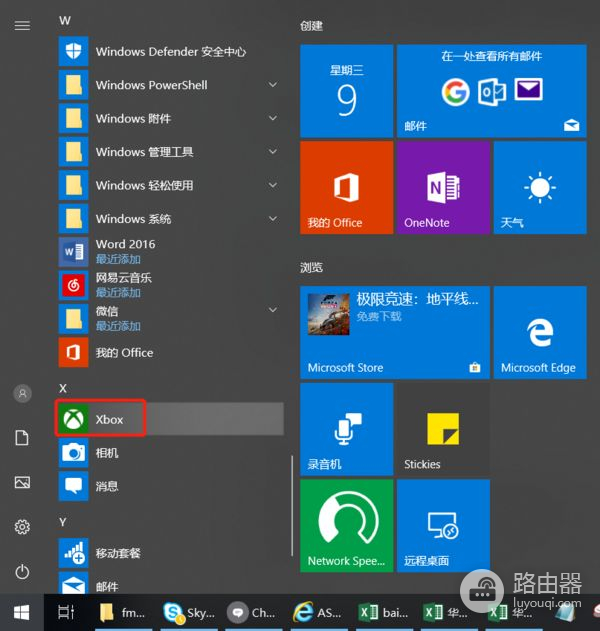Open the Microsoft Store game tile
The width and height of the screenshot is (600, 631).
(x=394, y=332)
